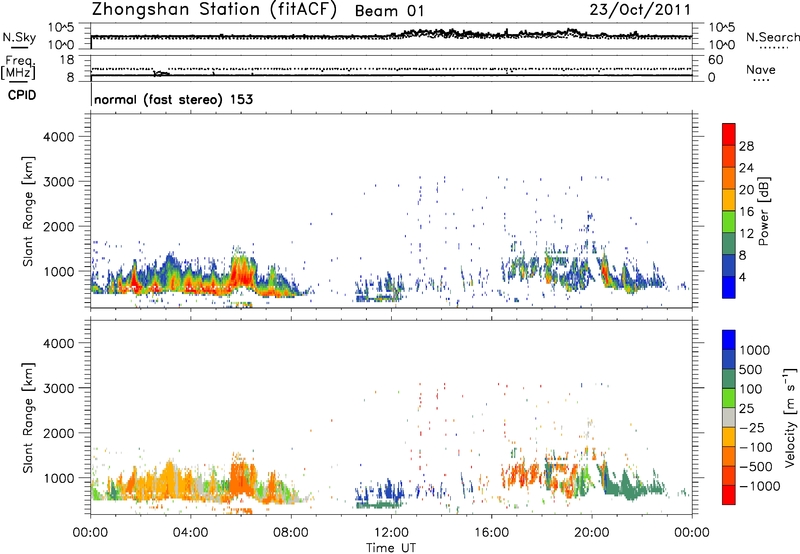The image size is (800, 554).
Task: Pick the Power colorbar segment between 20 and 24
Action: click(x=729, y=178)
